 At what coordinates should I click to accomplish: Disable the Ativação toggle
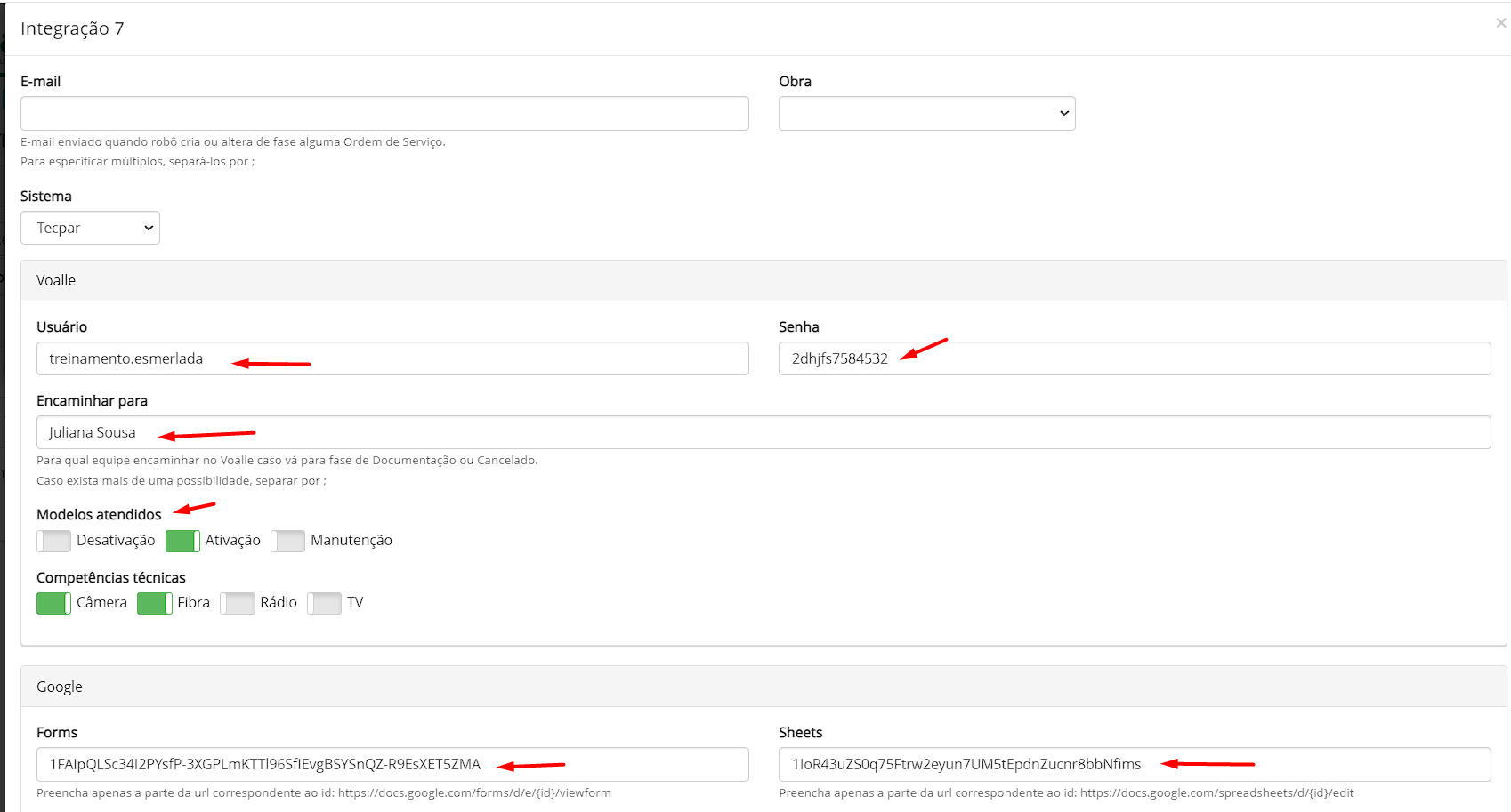pyautogui.click(x=182, y=541)
